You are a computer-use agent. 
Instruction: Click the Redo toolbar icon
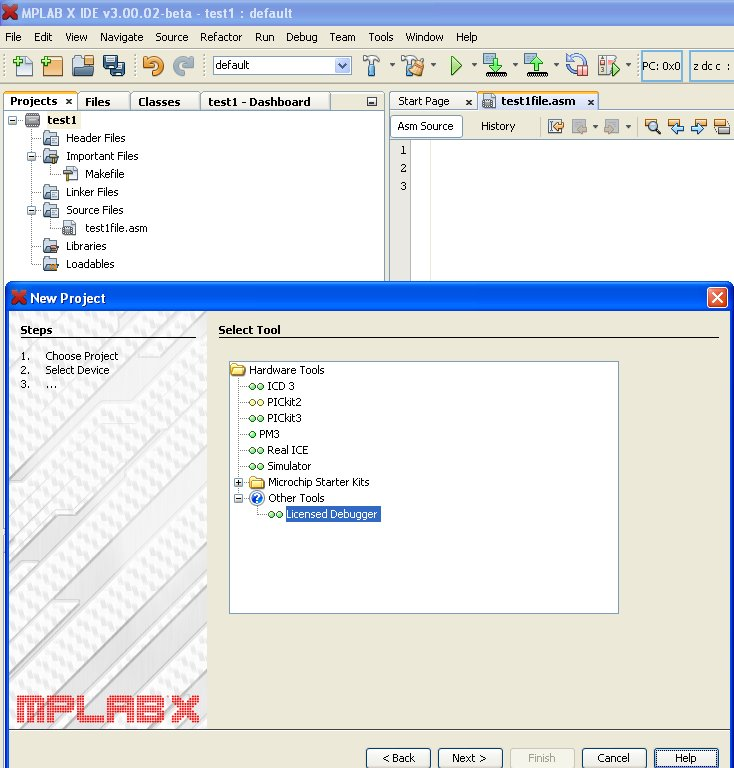click(184, 65)
